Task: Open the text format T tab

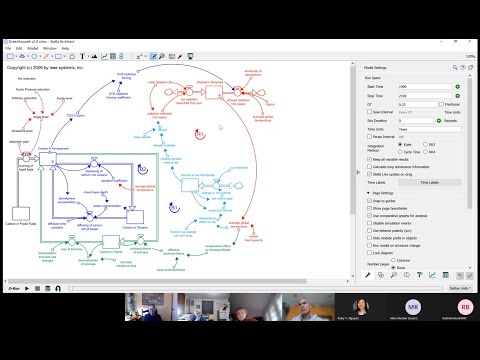Action: [x=420, y=275]
